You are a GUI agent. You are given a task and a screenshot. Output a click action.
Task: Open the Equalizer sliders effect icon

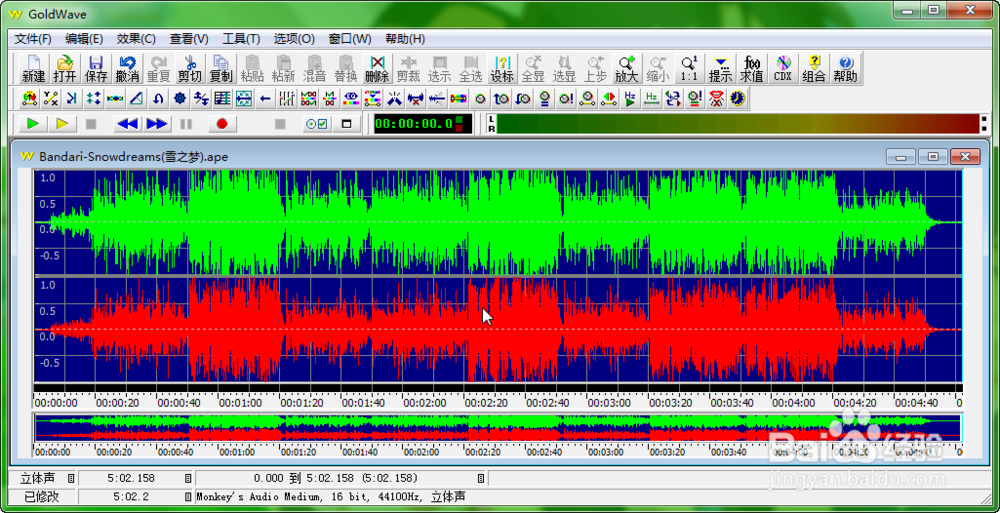(x=288, y=98)
